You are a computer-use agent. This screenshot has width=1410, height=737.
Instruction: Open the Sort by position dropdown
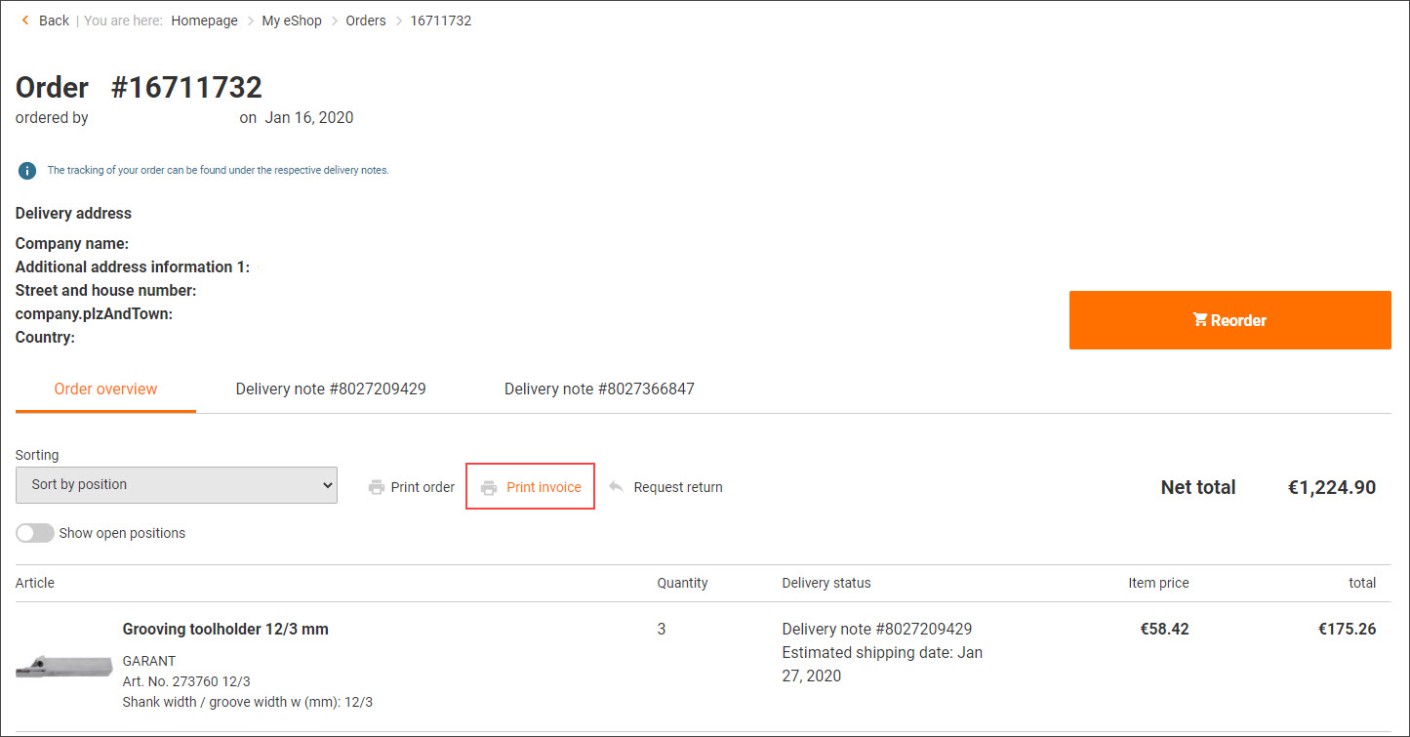click(177, 485)
